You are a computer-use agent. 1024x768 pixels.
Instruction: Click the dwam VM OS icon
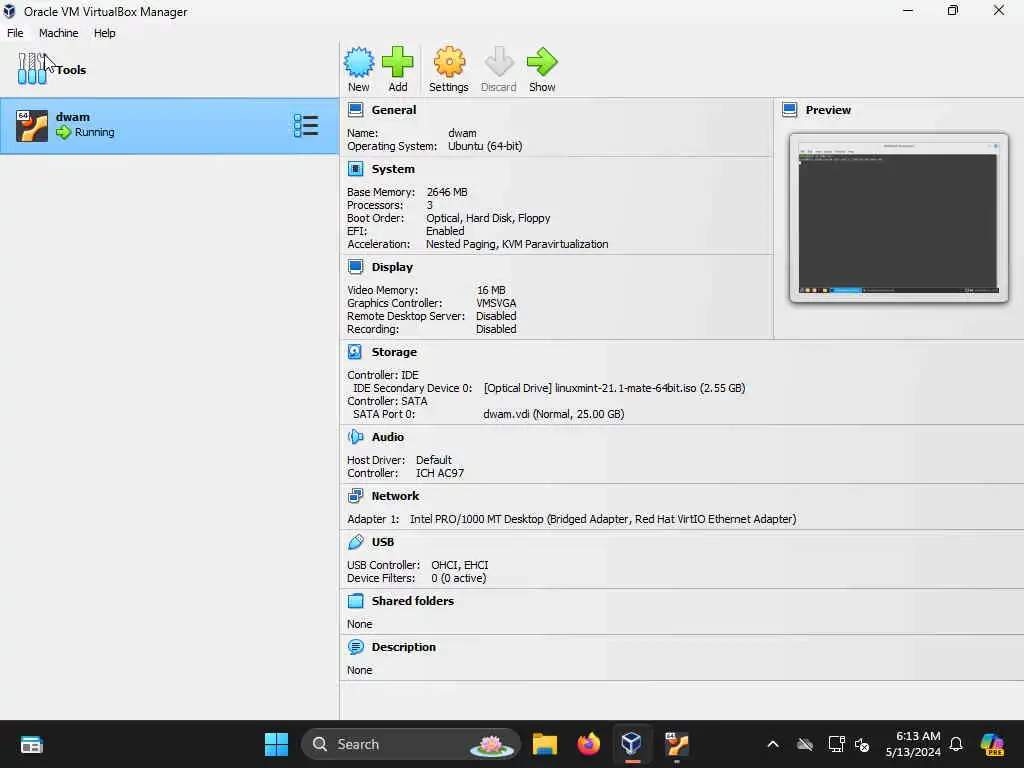32,125
